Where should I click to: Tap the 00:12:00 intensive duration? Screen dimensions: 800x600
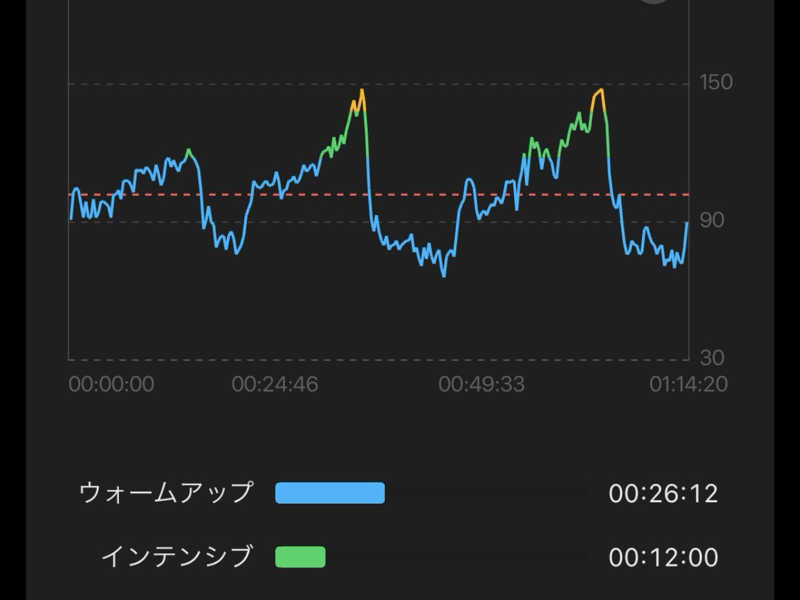pyautogui.click(x=663, y=557)
